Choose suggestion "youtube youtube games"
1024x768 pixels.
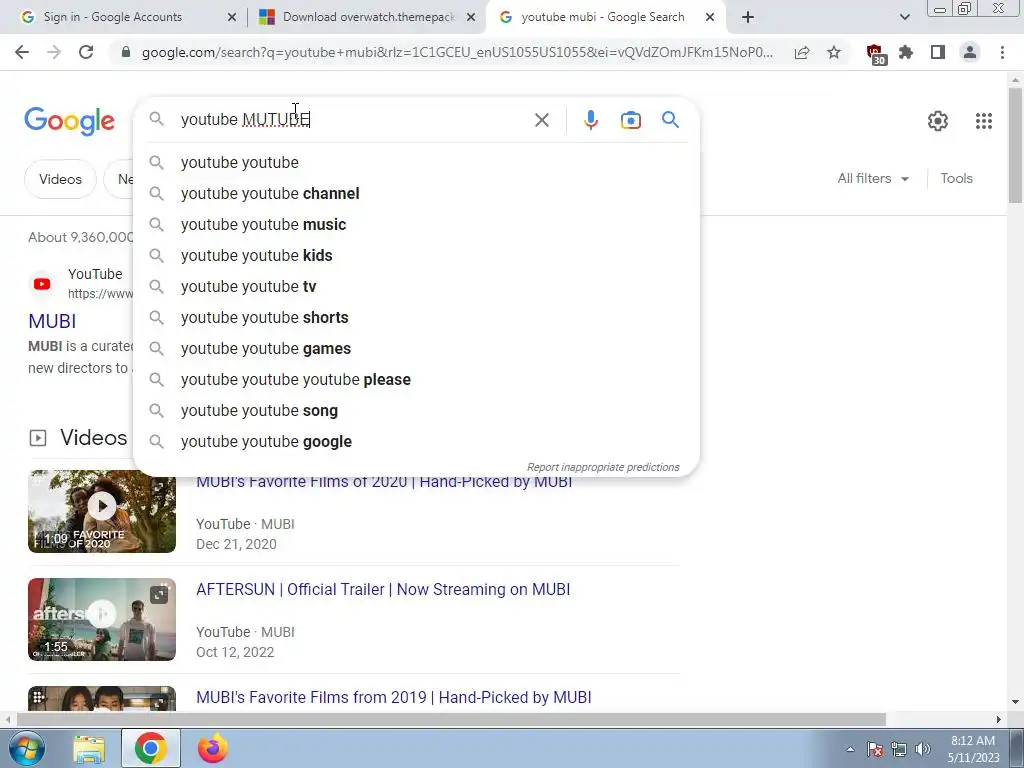(416, 349)
